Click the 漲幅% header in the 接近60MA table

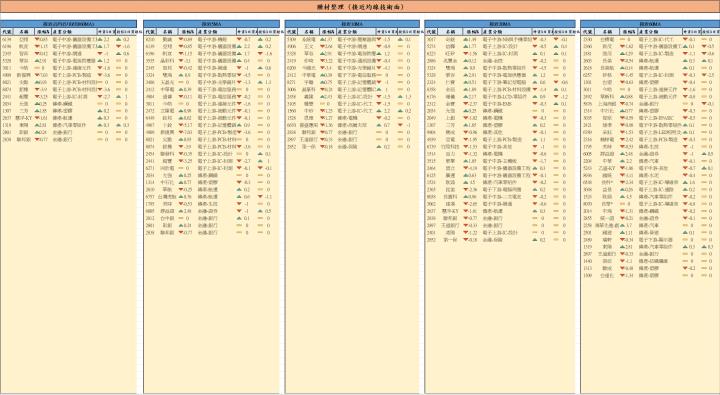click(x=629, y=32)
